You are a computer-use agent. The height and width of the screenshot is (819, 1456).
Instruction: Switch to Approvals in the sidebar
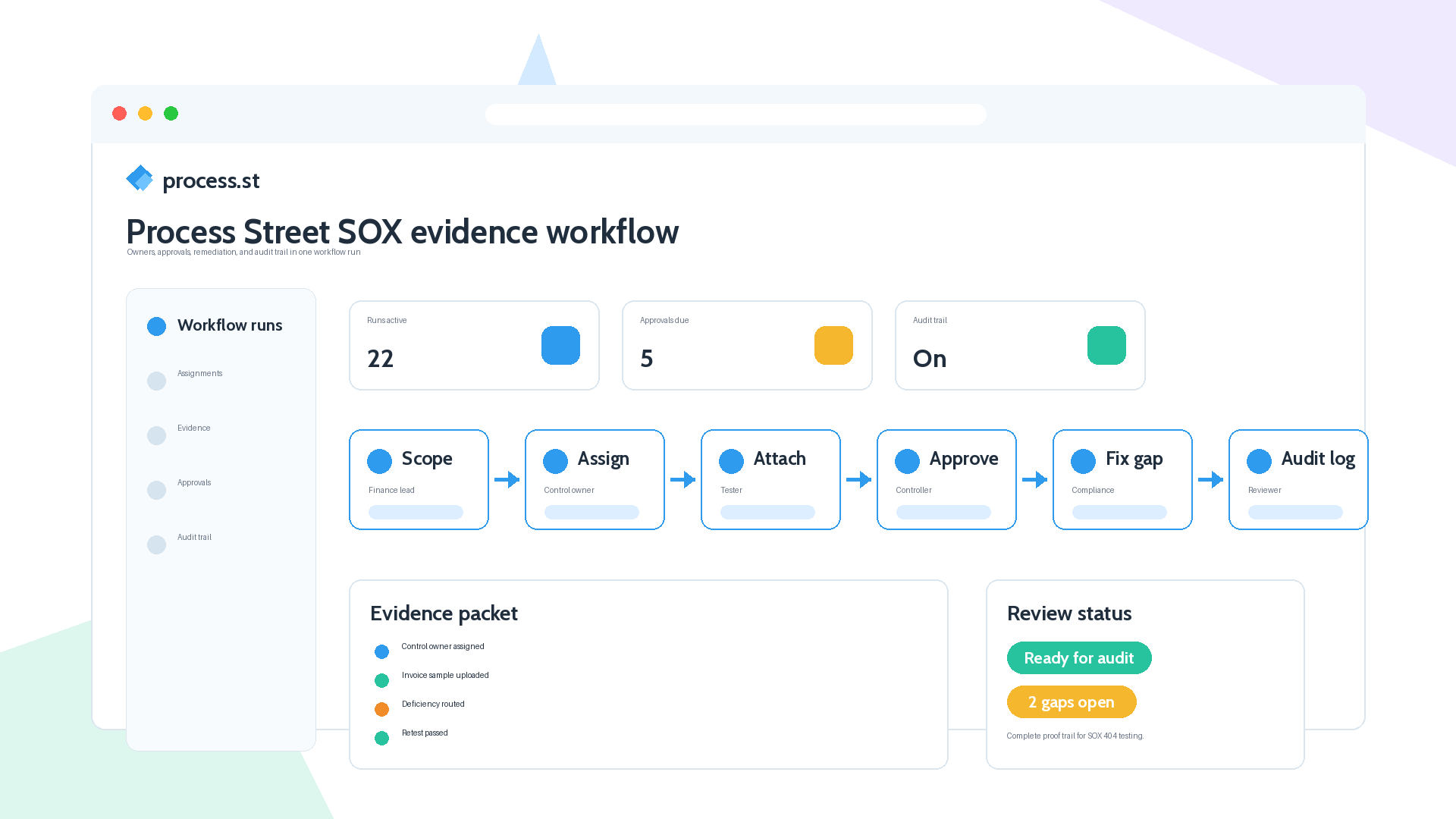[x=194, y=482]
